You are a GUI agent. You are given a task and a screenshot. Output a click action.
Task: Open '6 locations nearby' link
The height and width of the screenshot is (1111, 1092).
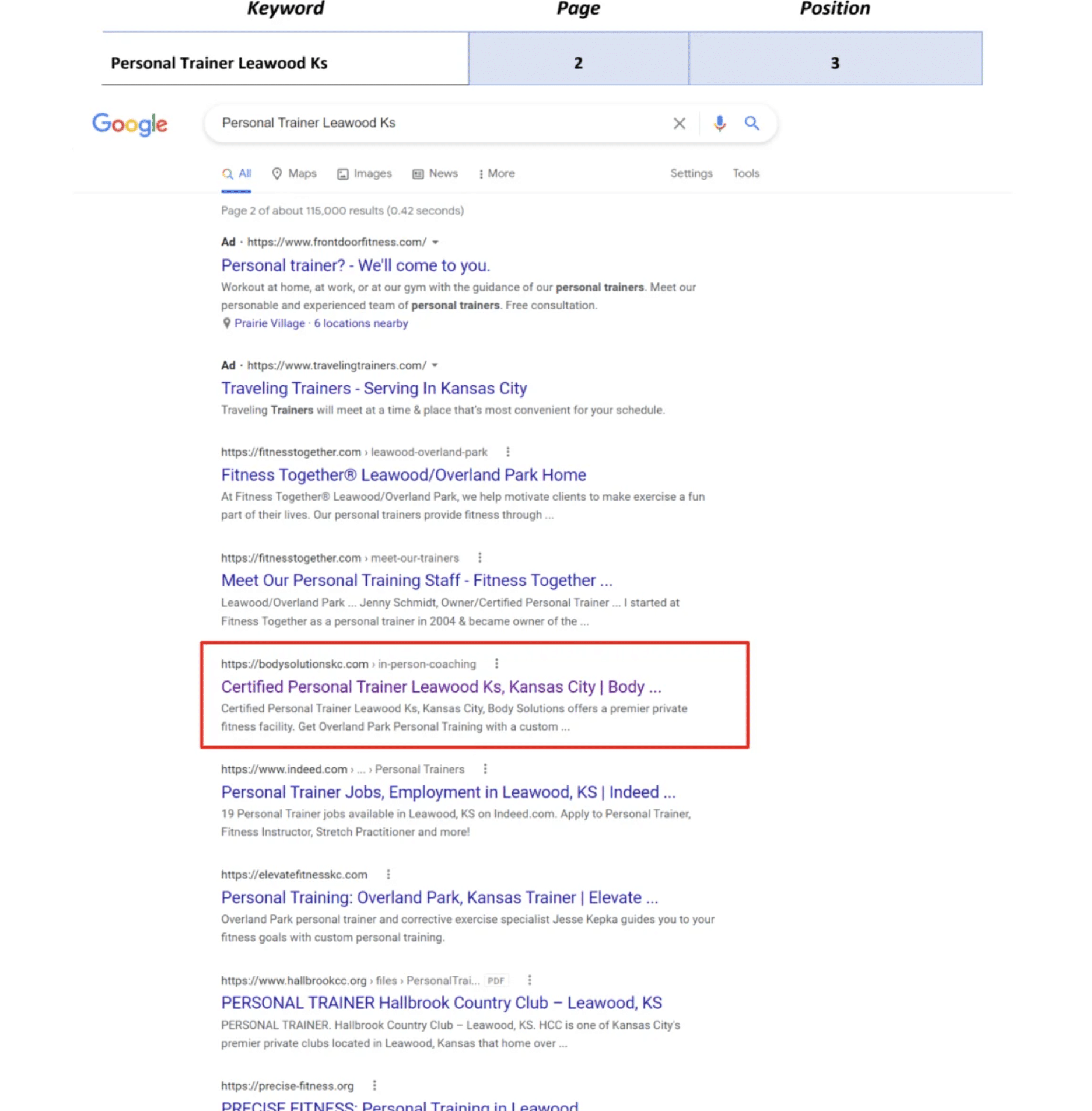point(361,323)
